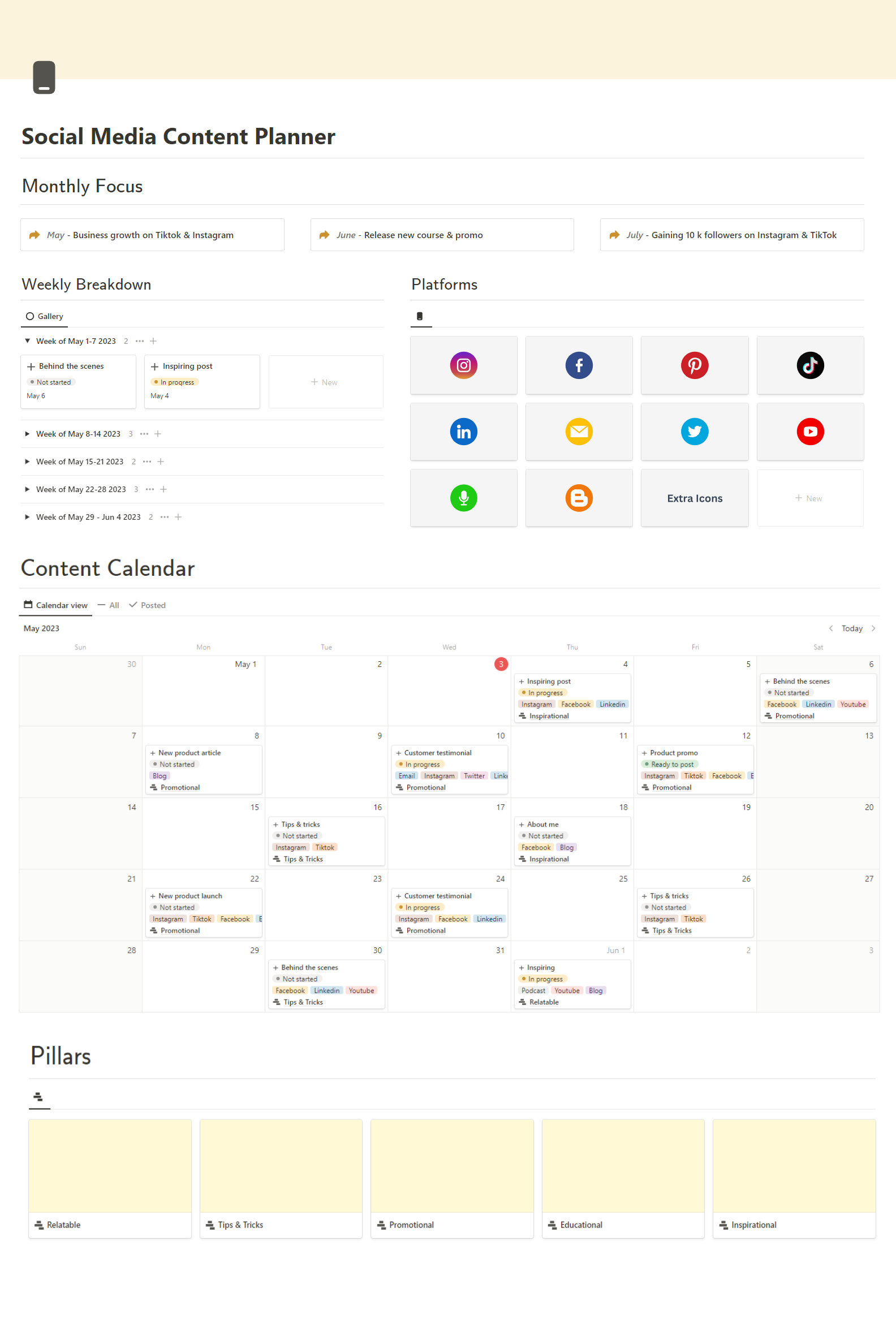Switch to the Posted tab
Image resolution: width=896 pixels, height=1336 pixels.
148,605
